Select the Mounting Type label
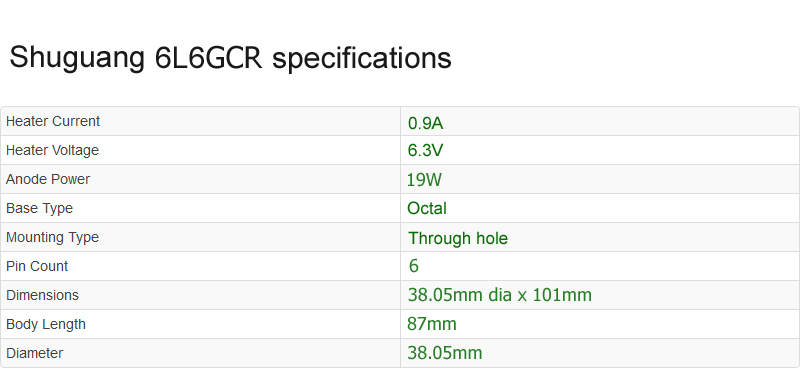The width and height of the screenshot is (803, 369). tap(52, 237)
